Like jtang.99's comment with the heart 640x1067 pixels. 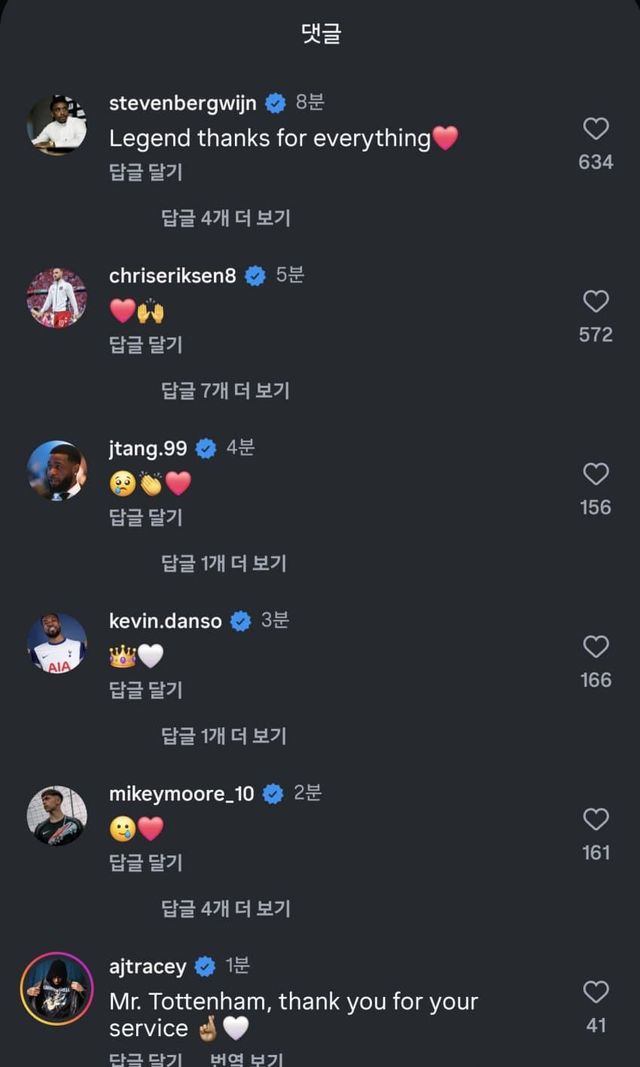pyautogui.click(x=596, y=474)
